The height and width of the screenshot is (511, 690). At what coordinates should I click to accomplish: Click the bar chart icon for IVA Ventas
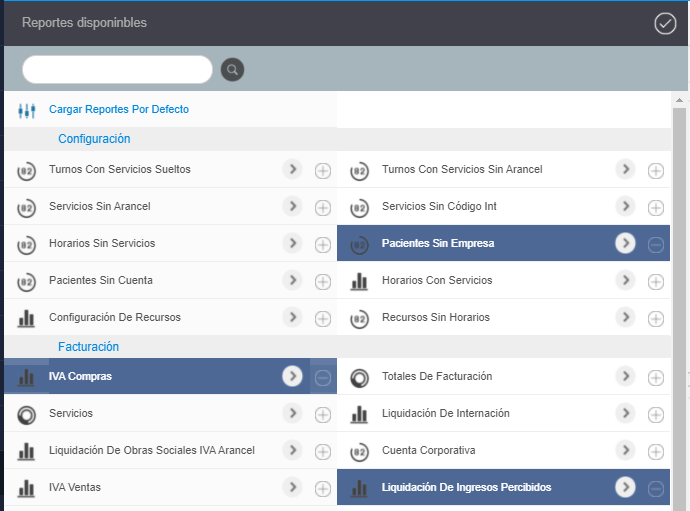tap(27, 488)
